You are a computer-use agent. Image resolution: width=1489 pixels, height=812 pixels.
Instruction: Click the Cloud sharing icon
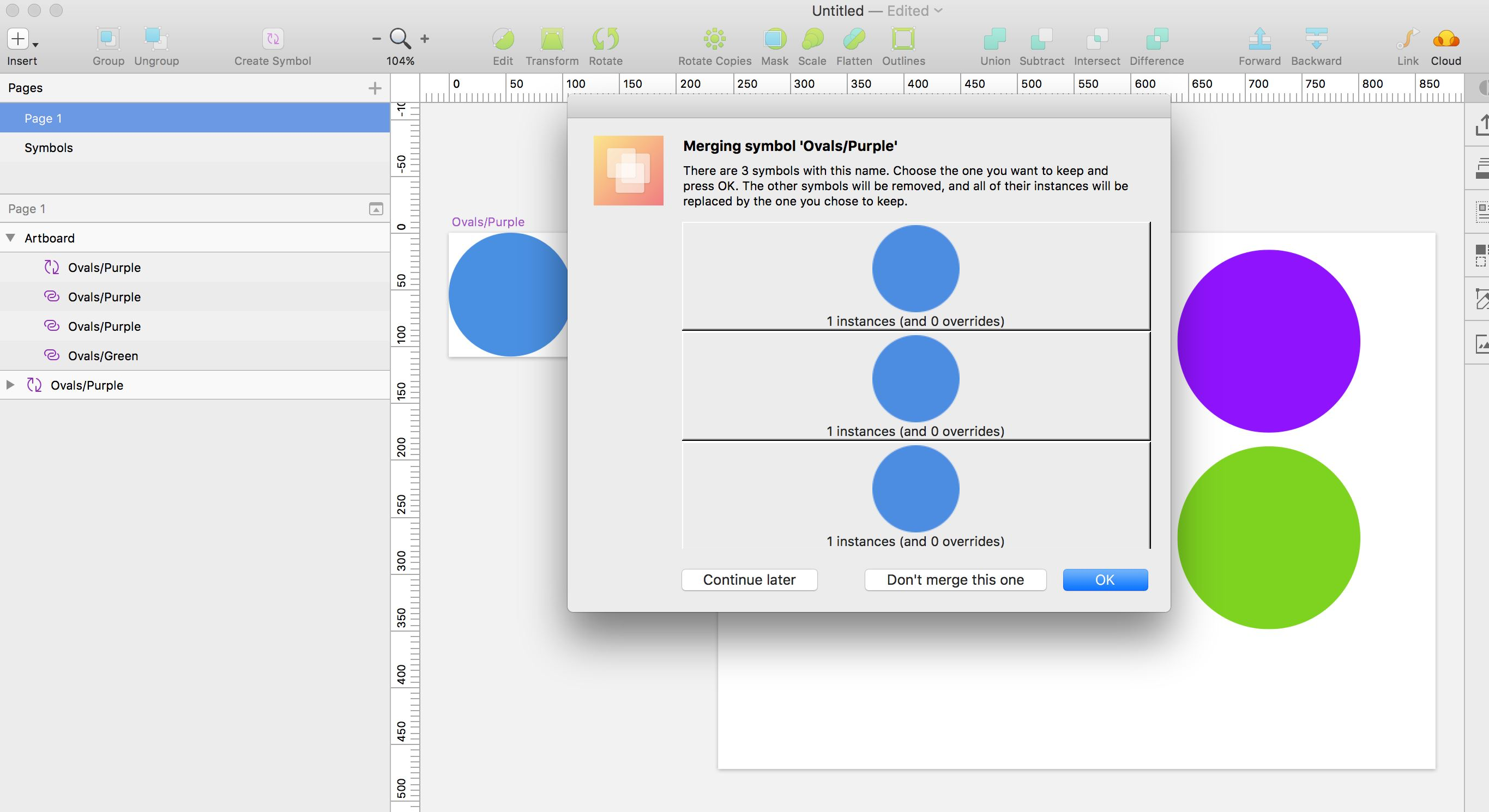(1445, 39)
